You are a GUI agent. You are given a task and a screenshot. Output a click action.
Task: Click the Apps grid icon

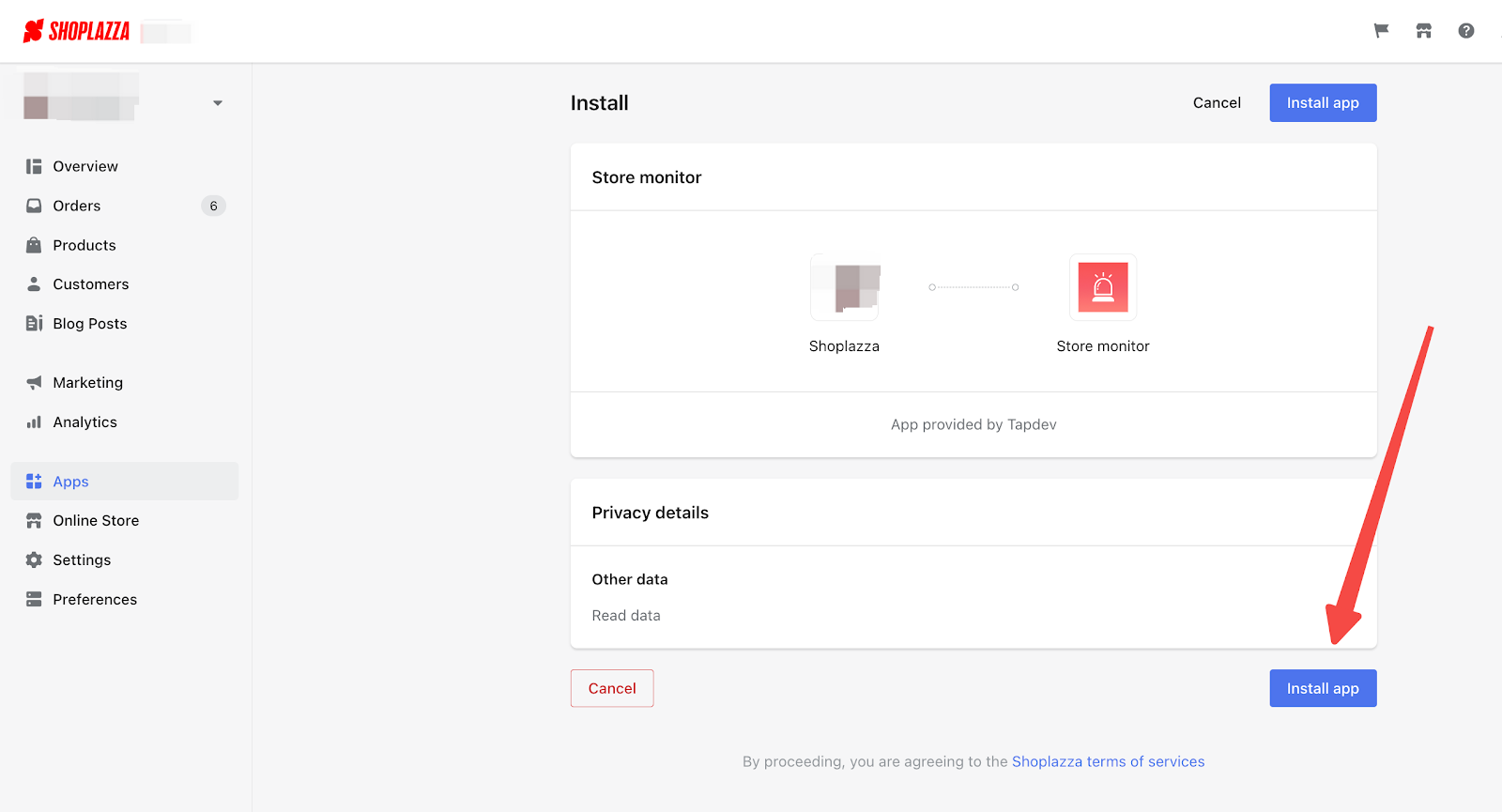pos(34,481)
